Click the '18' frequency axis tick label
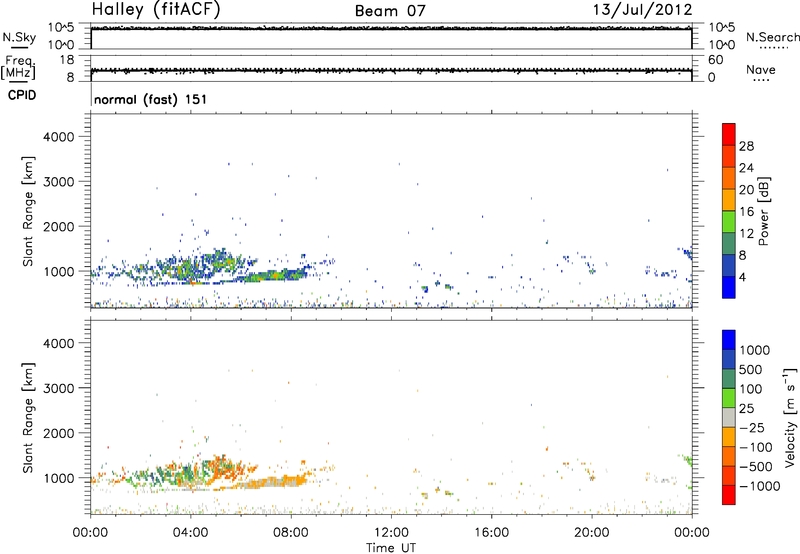The width and height of the screenshot is (800, 554). pyautogui.click(x=67, y=60)
